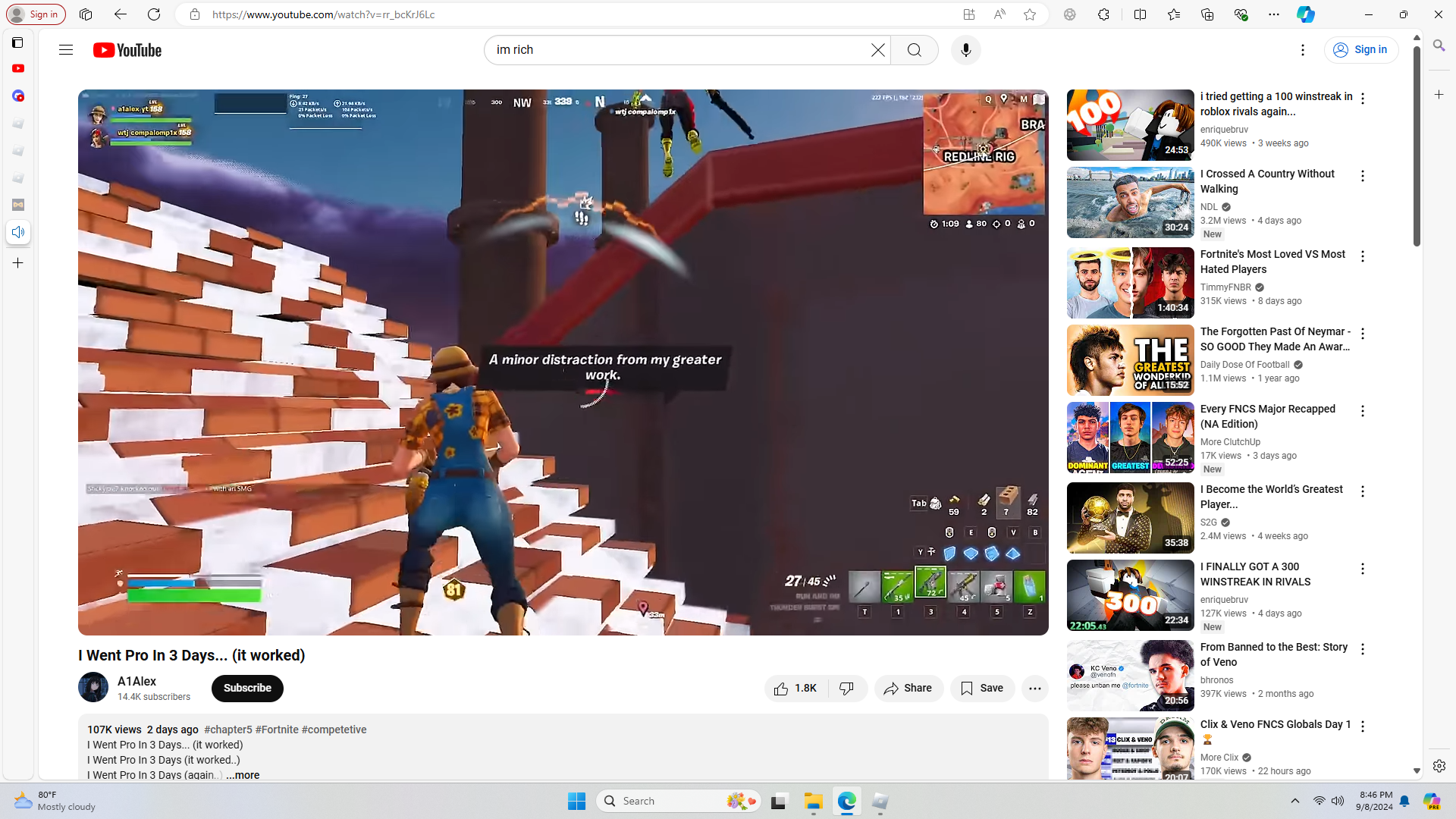Share the current video
1456x819 pixels.
[x=908, y=689]
